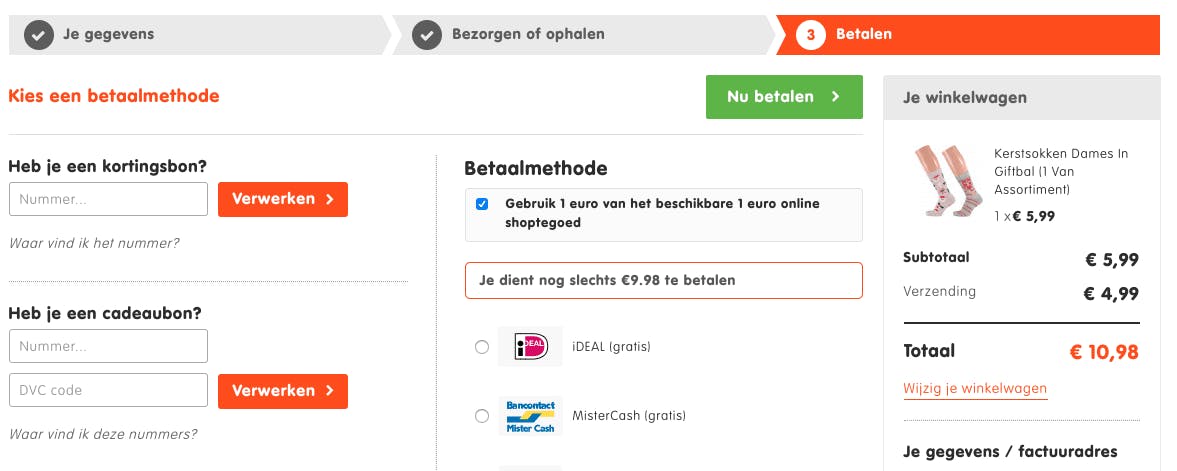Viewport: 1177px width, 471px height.
Task: Select the MisterCash radio button
Action: 482,416
